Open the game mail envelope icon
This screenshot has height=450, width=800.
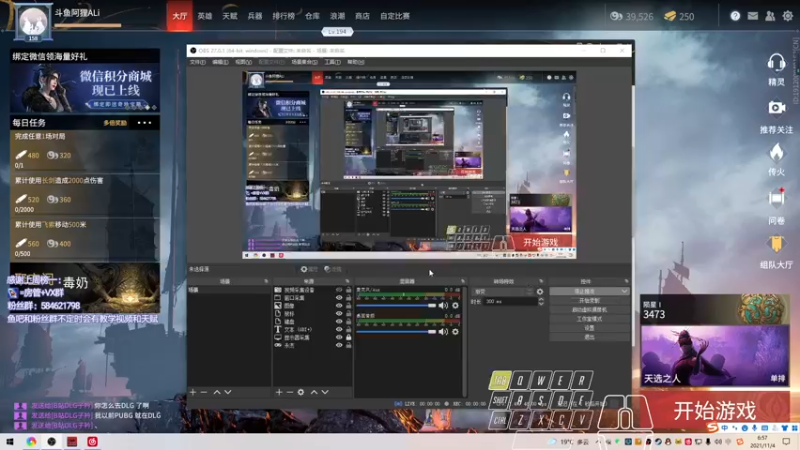point(753,16)
